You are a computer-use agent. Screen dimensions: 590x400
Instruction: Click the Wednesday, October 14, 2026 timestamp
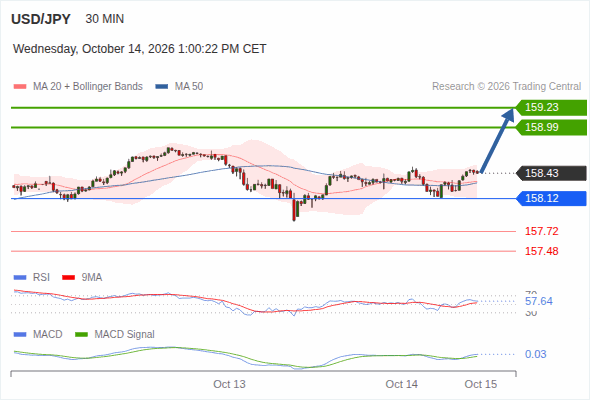point(140,49)
